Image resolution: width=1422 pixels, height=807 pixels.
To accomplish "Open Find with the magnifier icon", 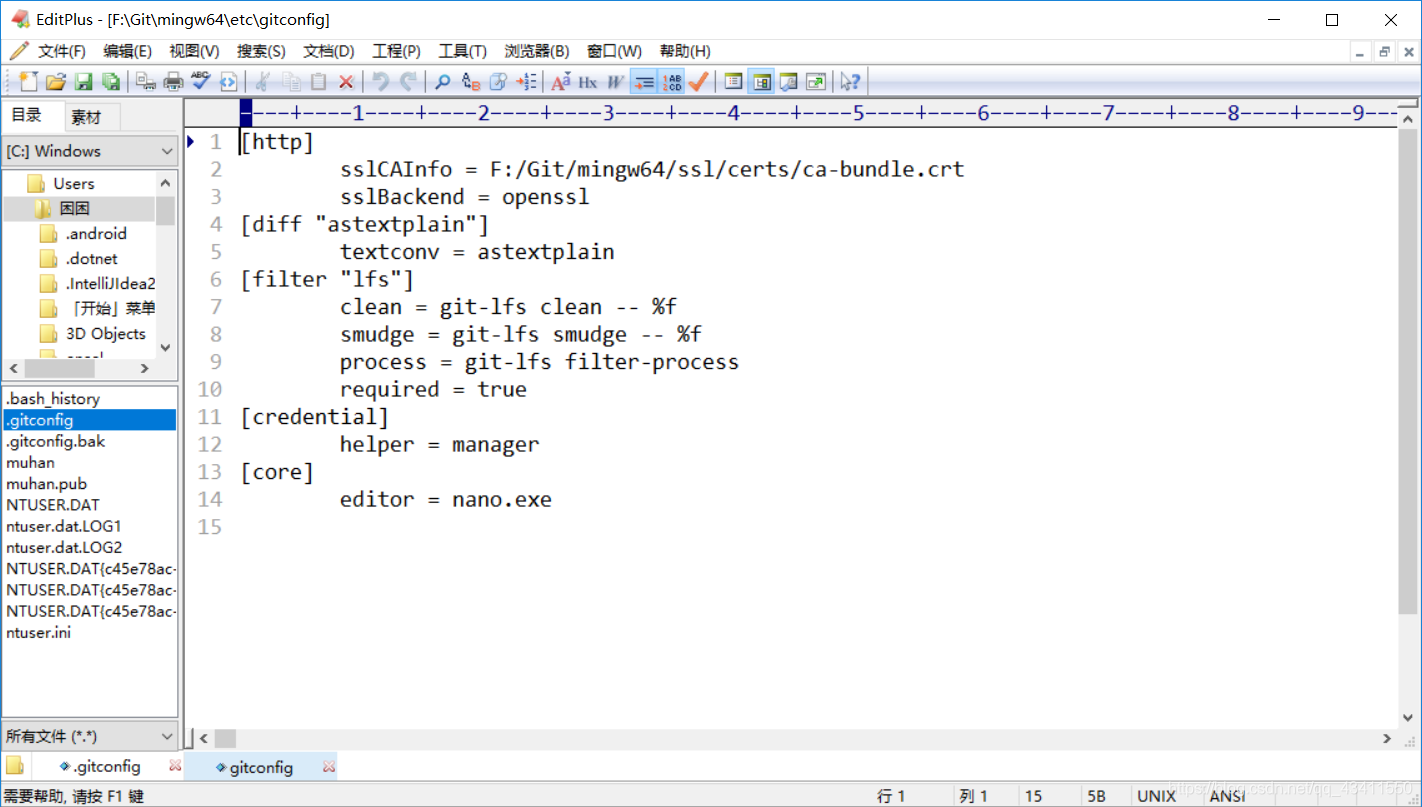I will pos(442,82).
